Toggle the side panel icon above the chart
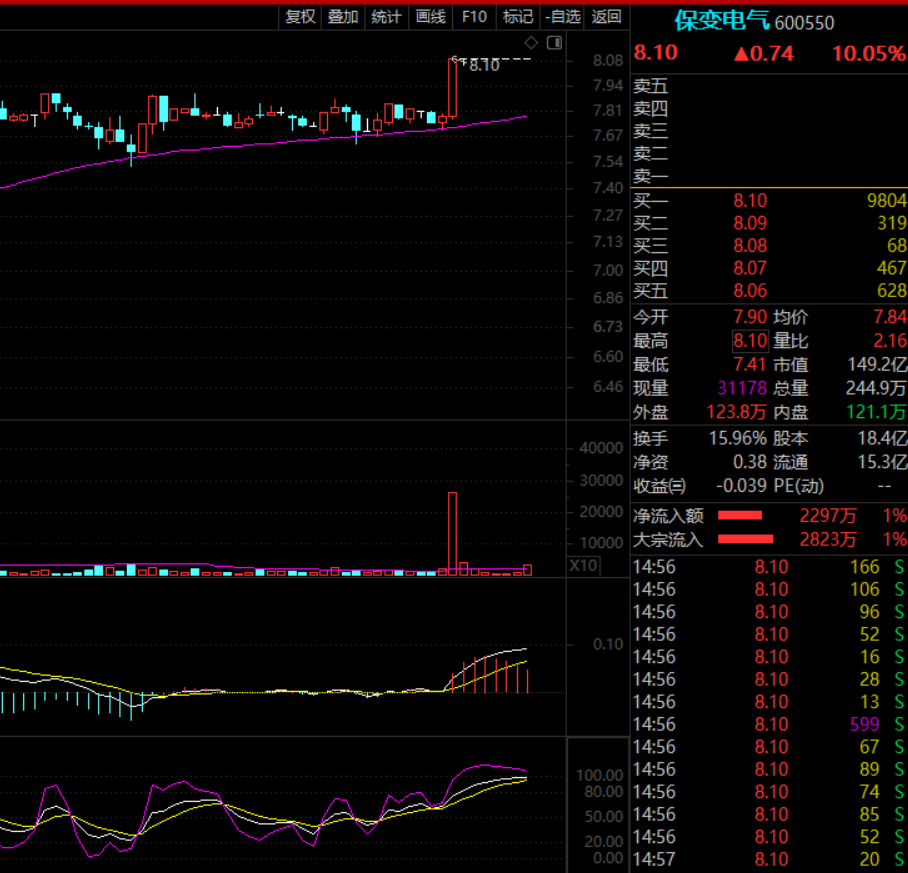Screen dimensions: 908x873 [554, 43]
